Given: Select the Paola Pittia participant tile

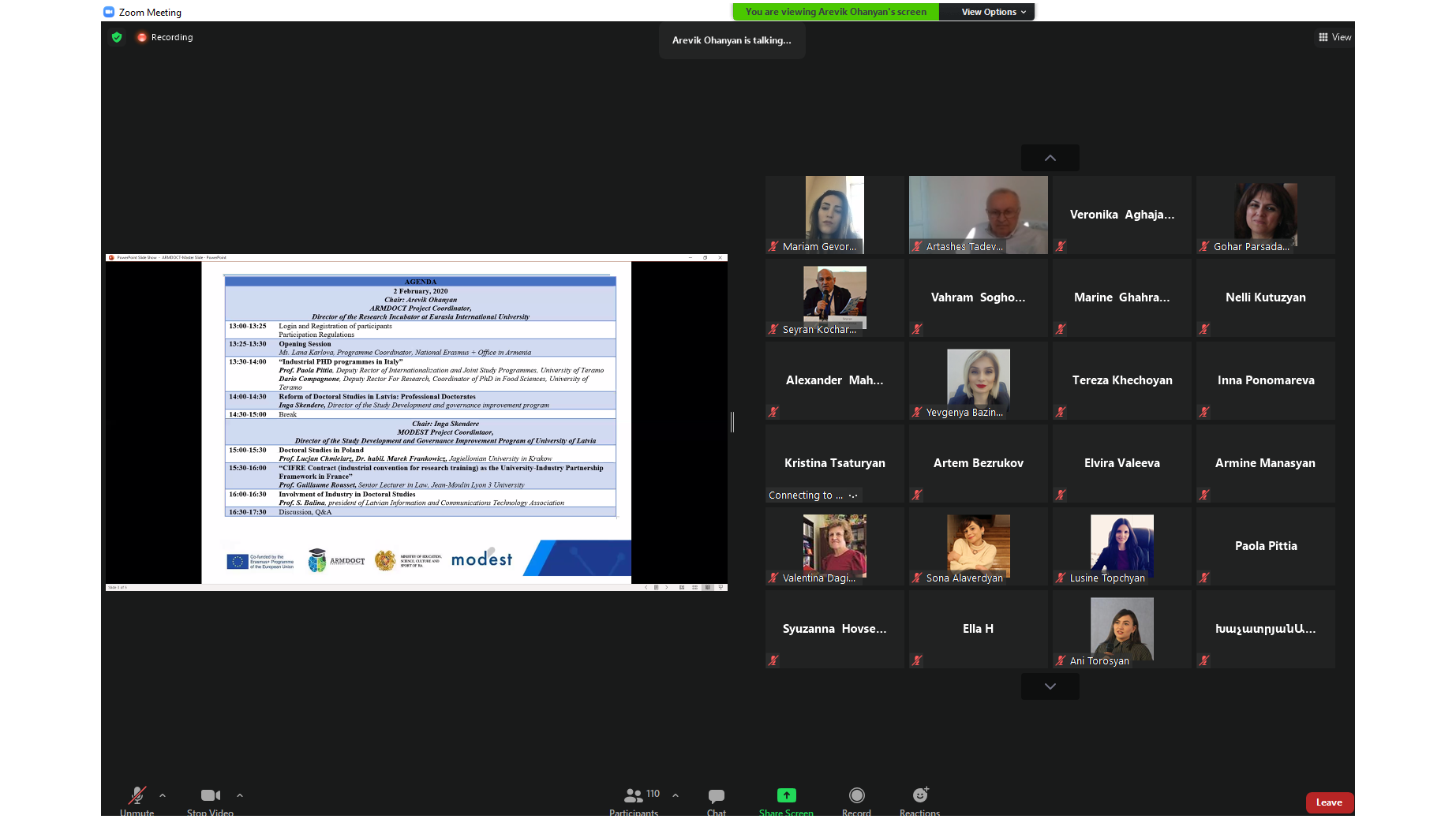Looking at the screenshot, I should click(1265, 546).
